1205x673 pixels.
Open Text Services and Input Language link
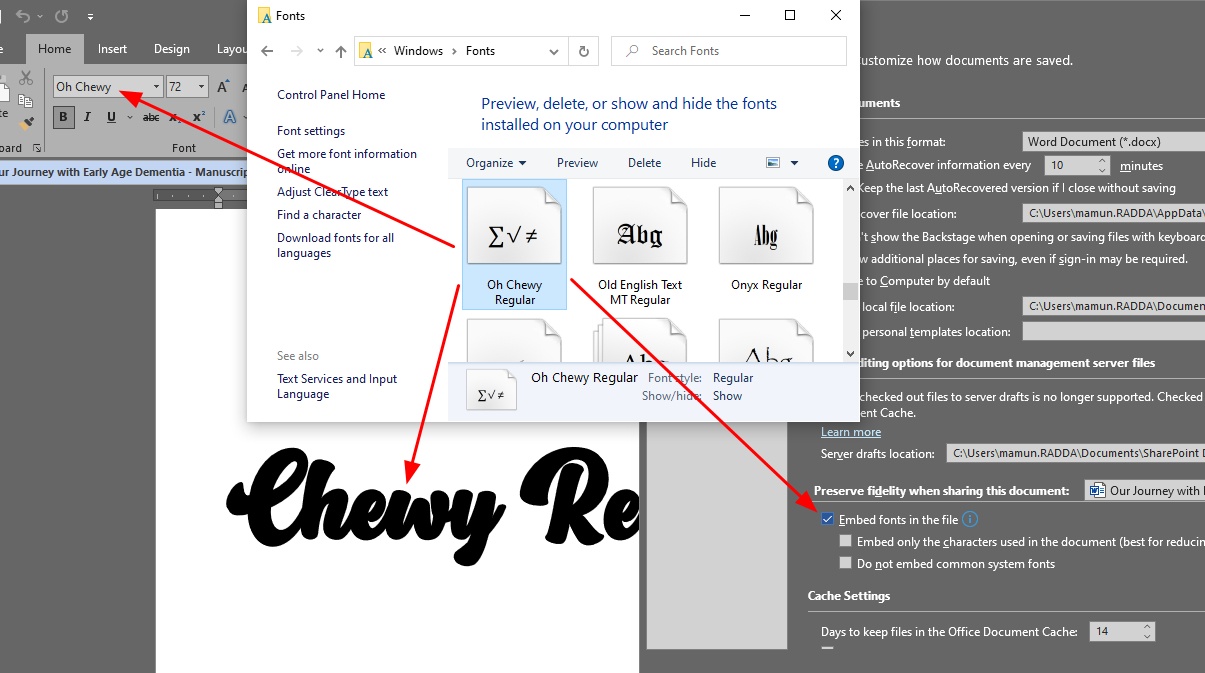pyautogui.click(x=337, y=386)
